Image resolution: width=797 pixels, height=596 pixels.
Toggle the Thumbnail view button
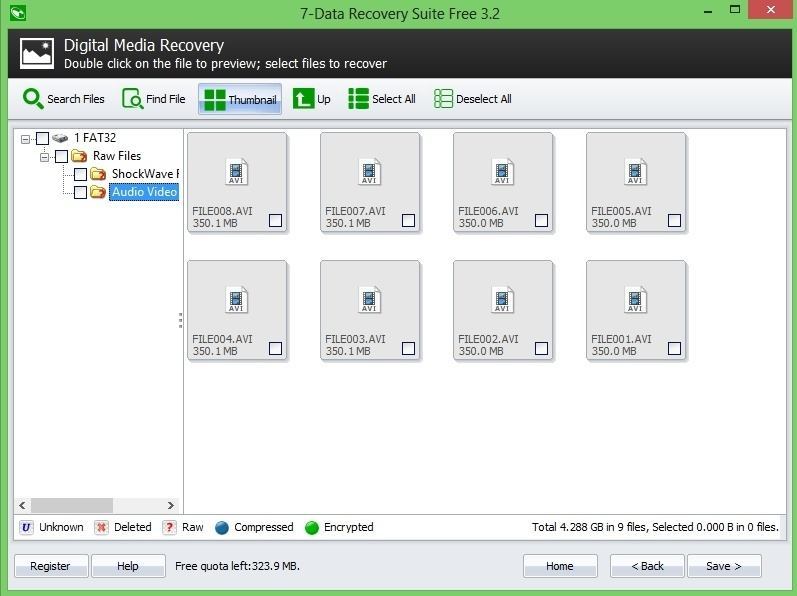(240, 99)
